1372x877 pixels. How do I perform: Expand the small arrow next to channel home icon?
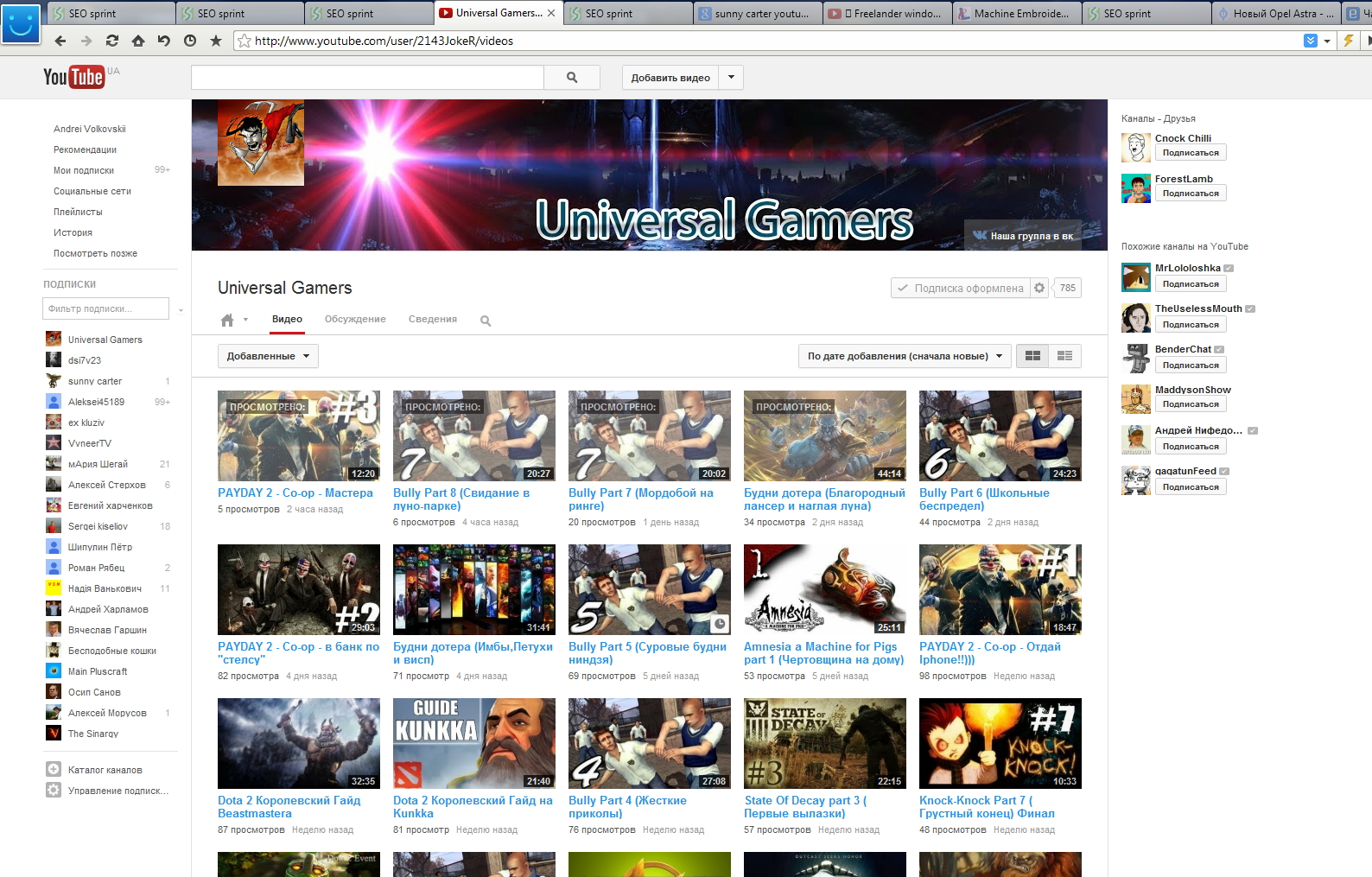click(x=245, y=320)
